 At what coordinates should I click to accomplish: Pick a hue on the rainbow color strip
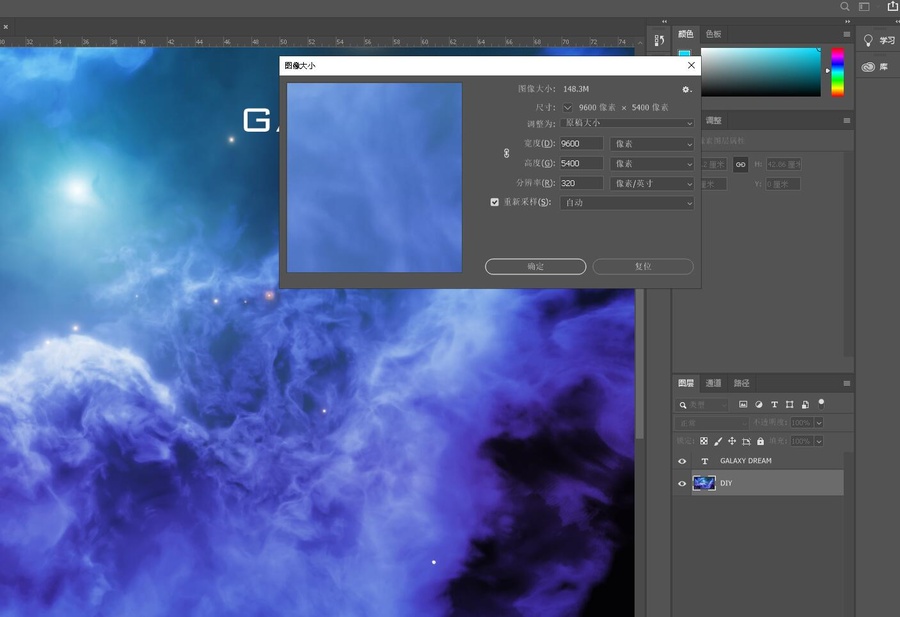click(x=837, y=72)
